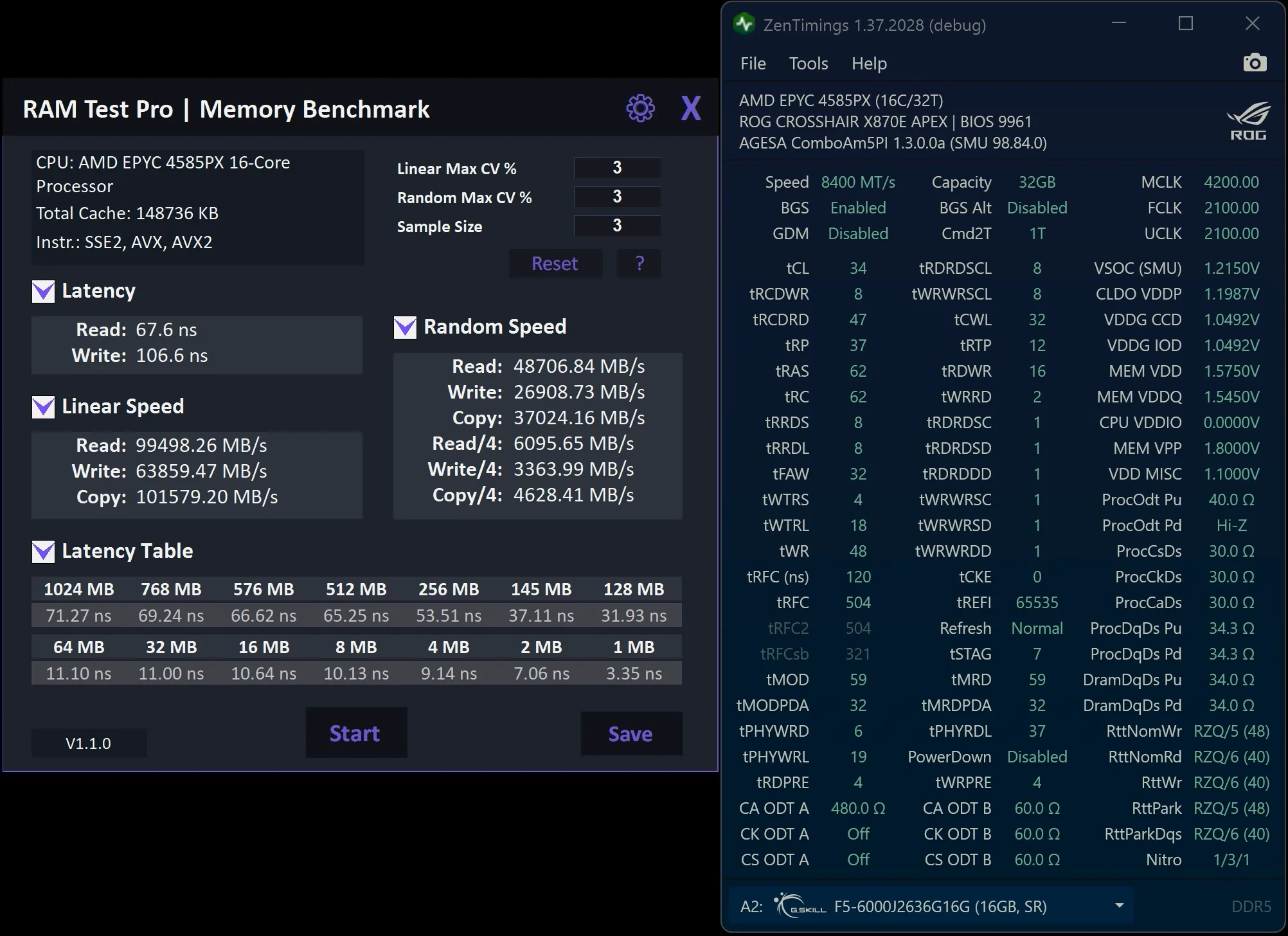Open the Tools menu
Viewport: 1288px width, 936px height.
coord(809,64)
